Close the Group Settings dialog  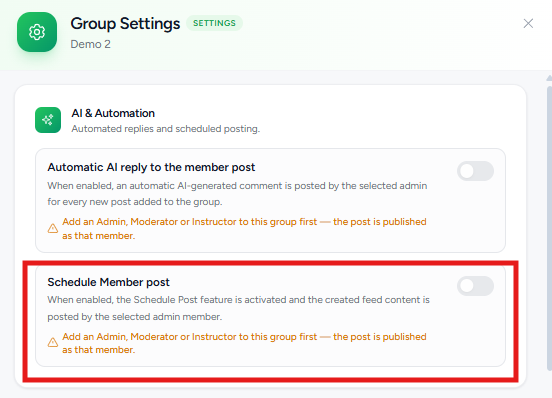tap(528, 24)
